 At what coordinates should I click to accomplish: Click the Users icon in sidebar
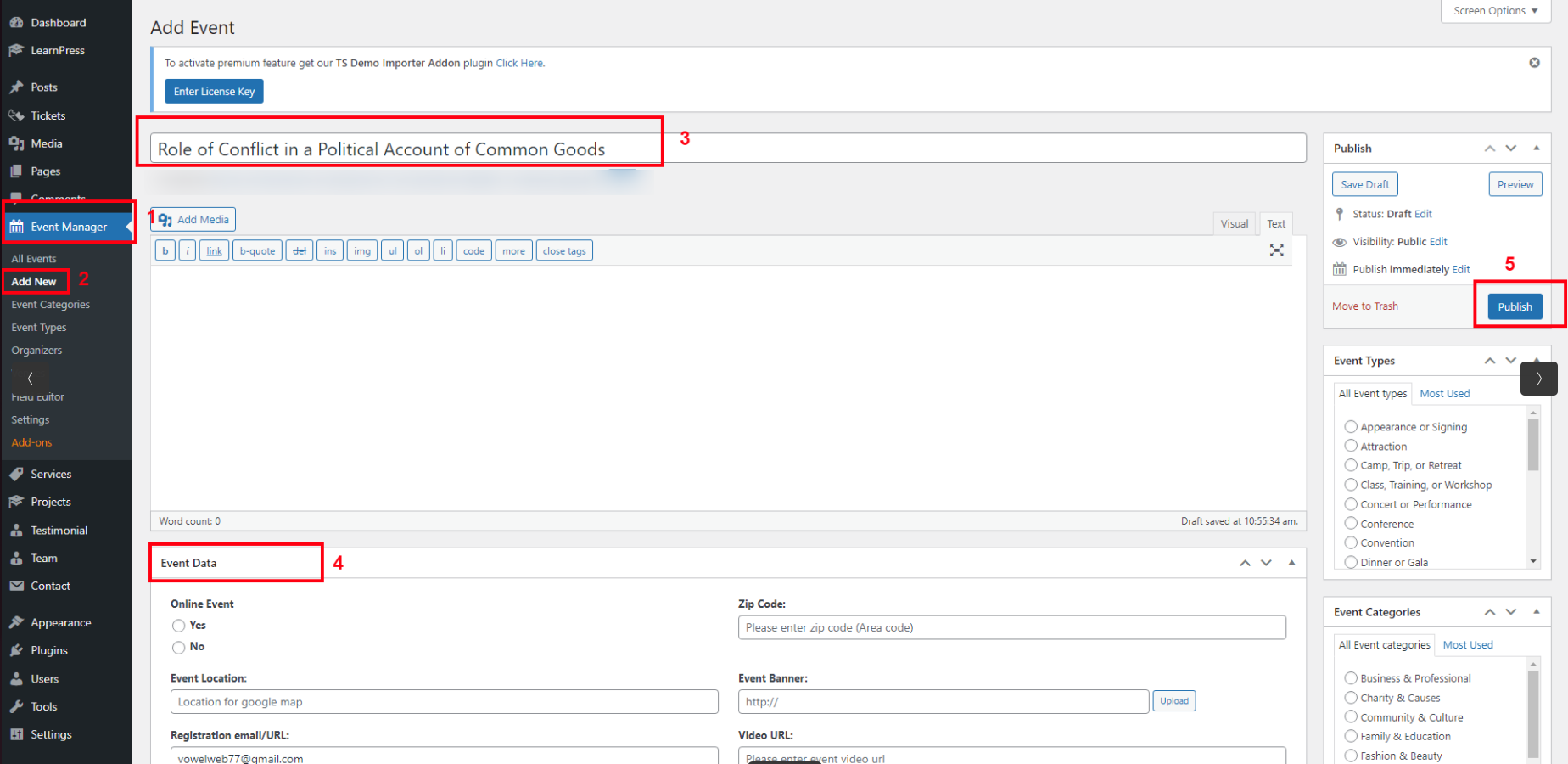pos(16,678)
